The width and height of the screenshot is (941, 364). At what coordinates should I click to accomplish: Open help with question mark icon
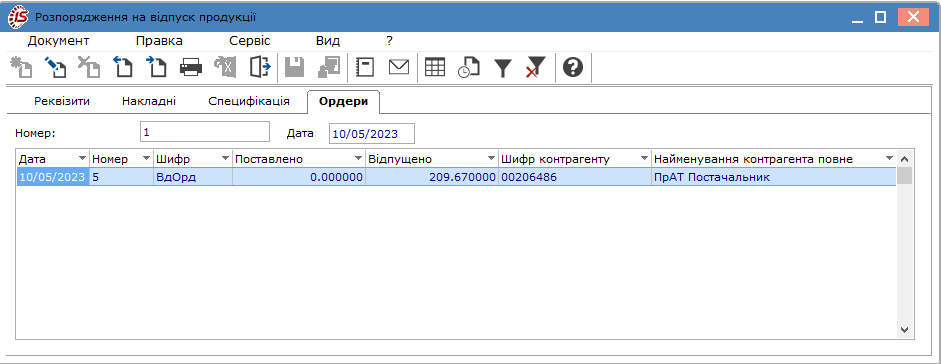click(x=573, y=67)
